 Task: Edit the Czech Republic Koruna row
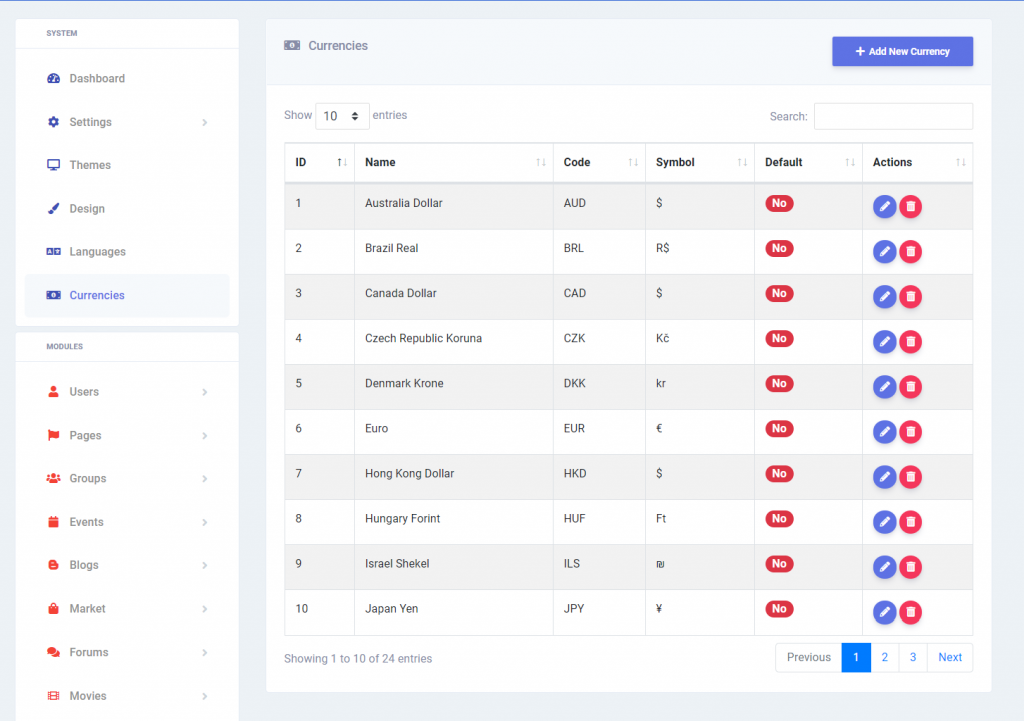pyautogui.click(x=884, y=342)
